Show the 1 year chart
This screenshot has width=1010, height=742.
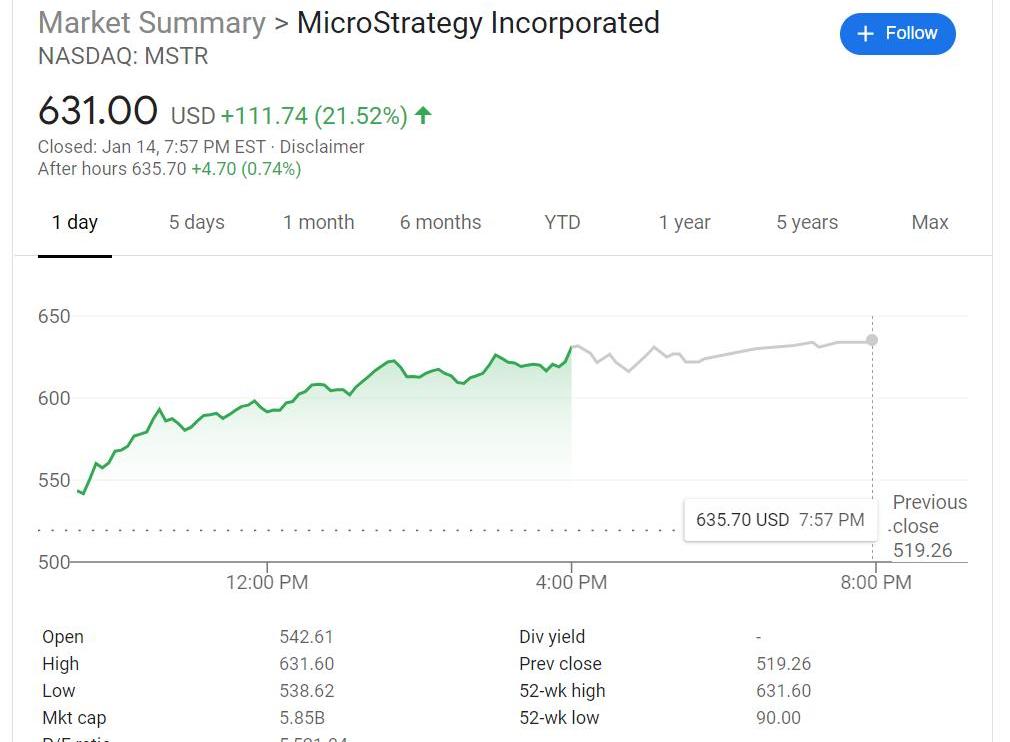(x=684, y=223)
